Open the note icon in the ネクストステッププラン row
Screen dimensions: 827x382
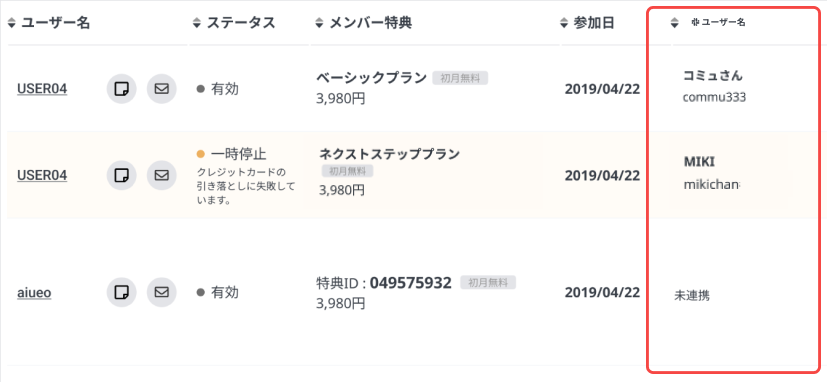point(121,175)
